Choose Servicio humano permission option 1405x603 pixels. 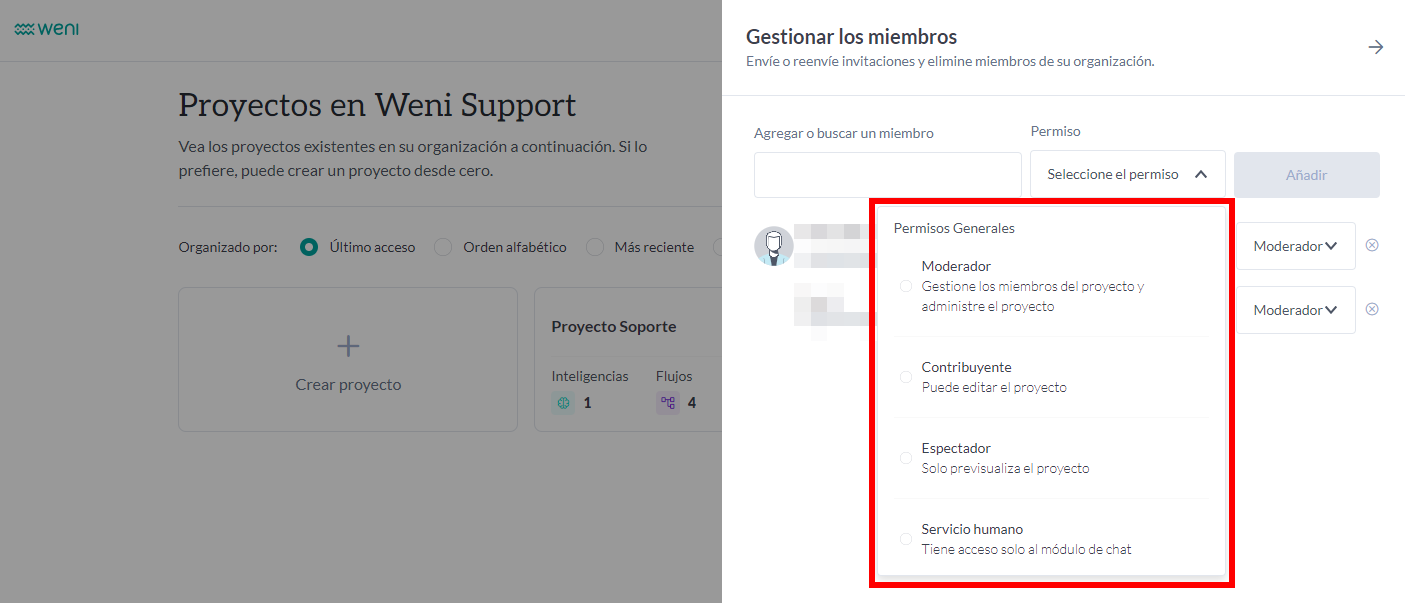tap(906, 539)
